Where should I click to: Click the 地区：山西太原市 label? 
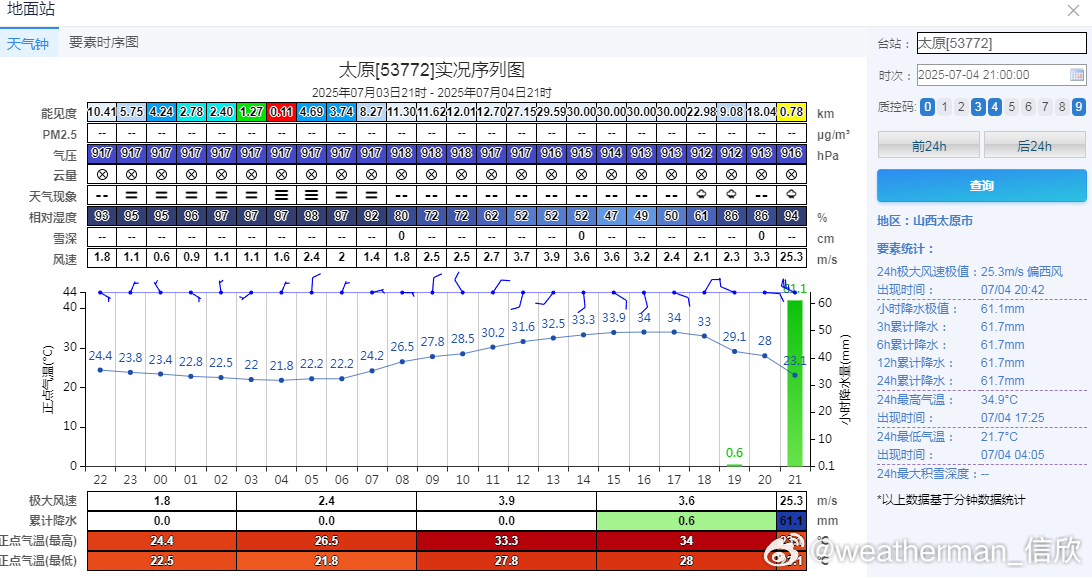point(925,221)
